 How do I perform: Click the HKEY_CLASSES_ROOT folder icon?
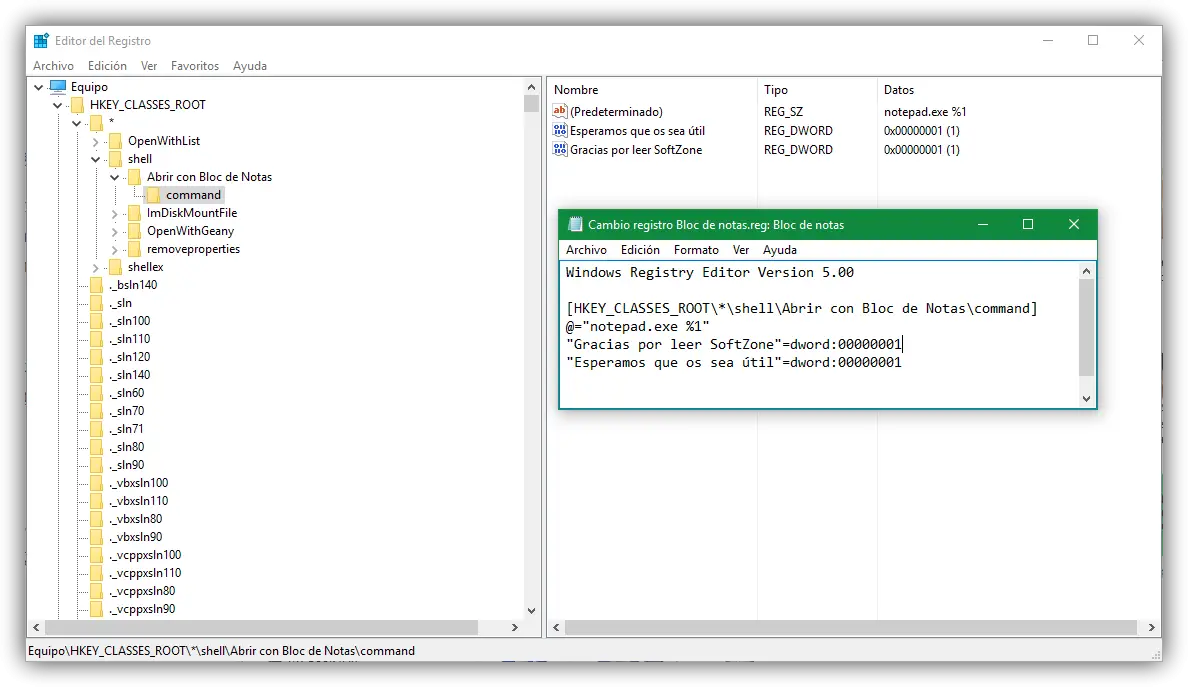click(77, 105)
